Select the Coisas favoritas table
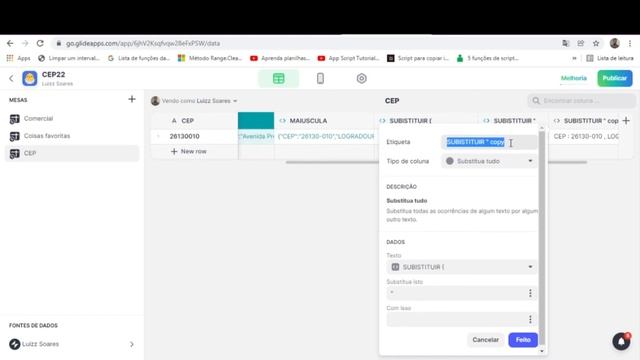 [72, 136]
